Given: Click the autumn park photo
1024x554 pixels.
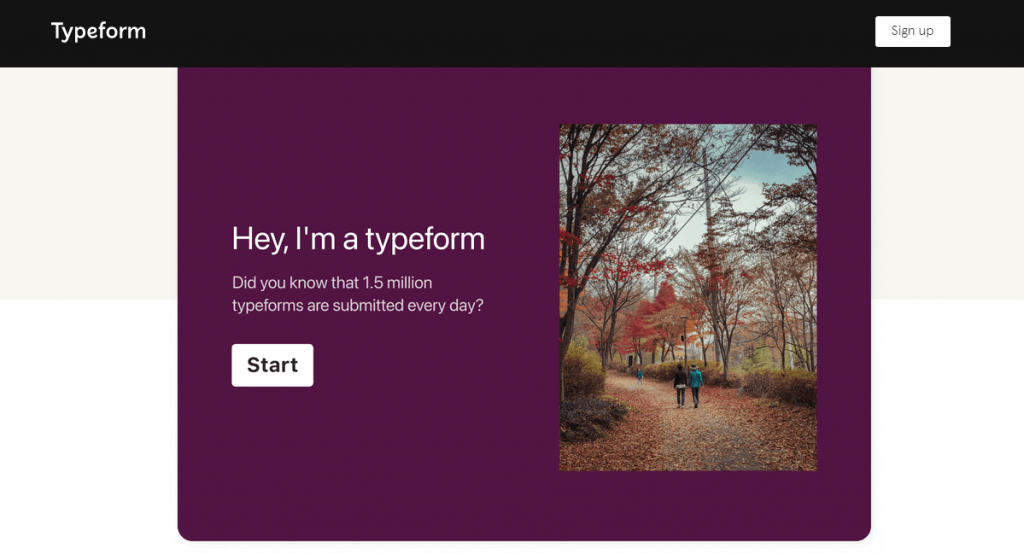Looking at the screenshot, I should 687,297.
